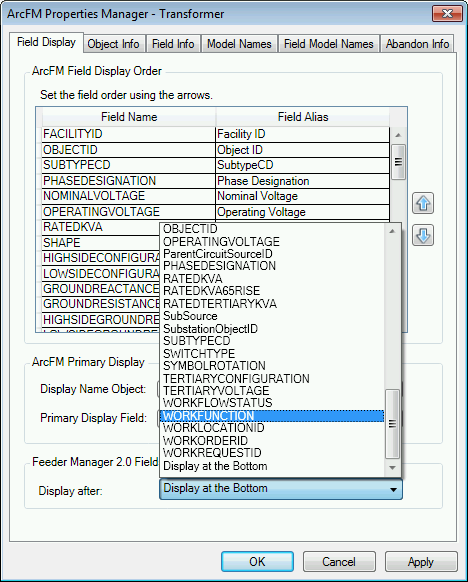
Task: Choose SUBTYPECD in the dropdown list
Action: tap(272, 341)
